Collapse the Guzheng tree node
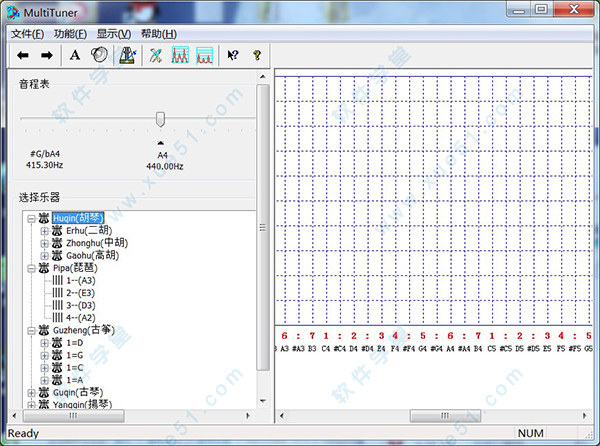600x446 pixels. [x=31, y=331]
